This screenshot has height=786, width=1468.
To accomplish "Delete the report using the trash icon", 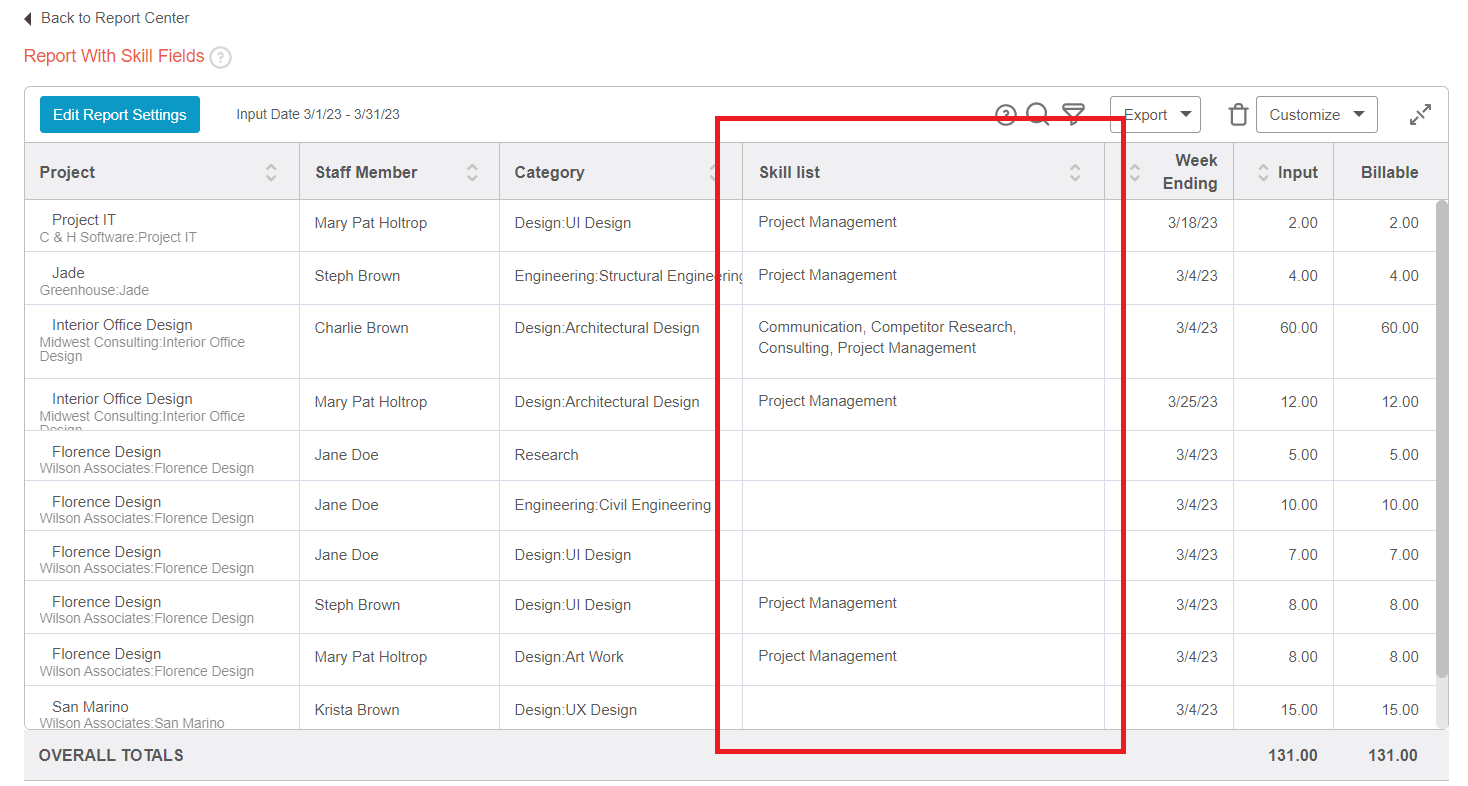I will (1238, 114).
